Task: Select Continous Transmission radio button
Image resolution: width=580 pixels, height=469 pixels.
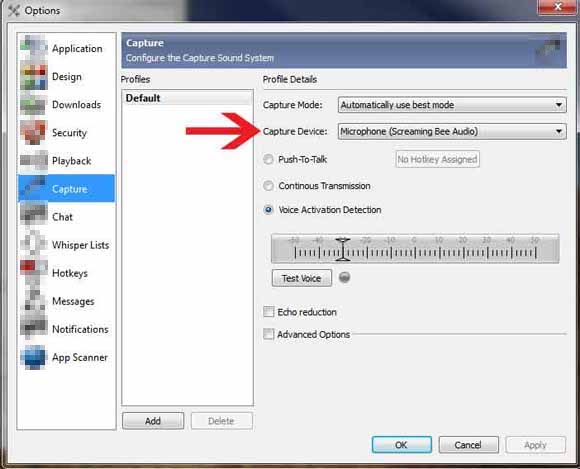Action: (x=268, y=186)
